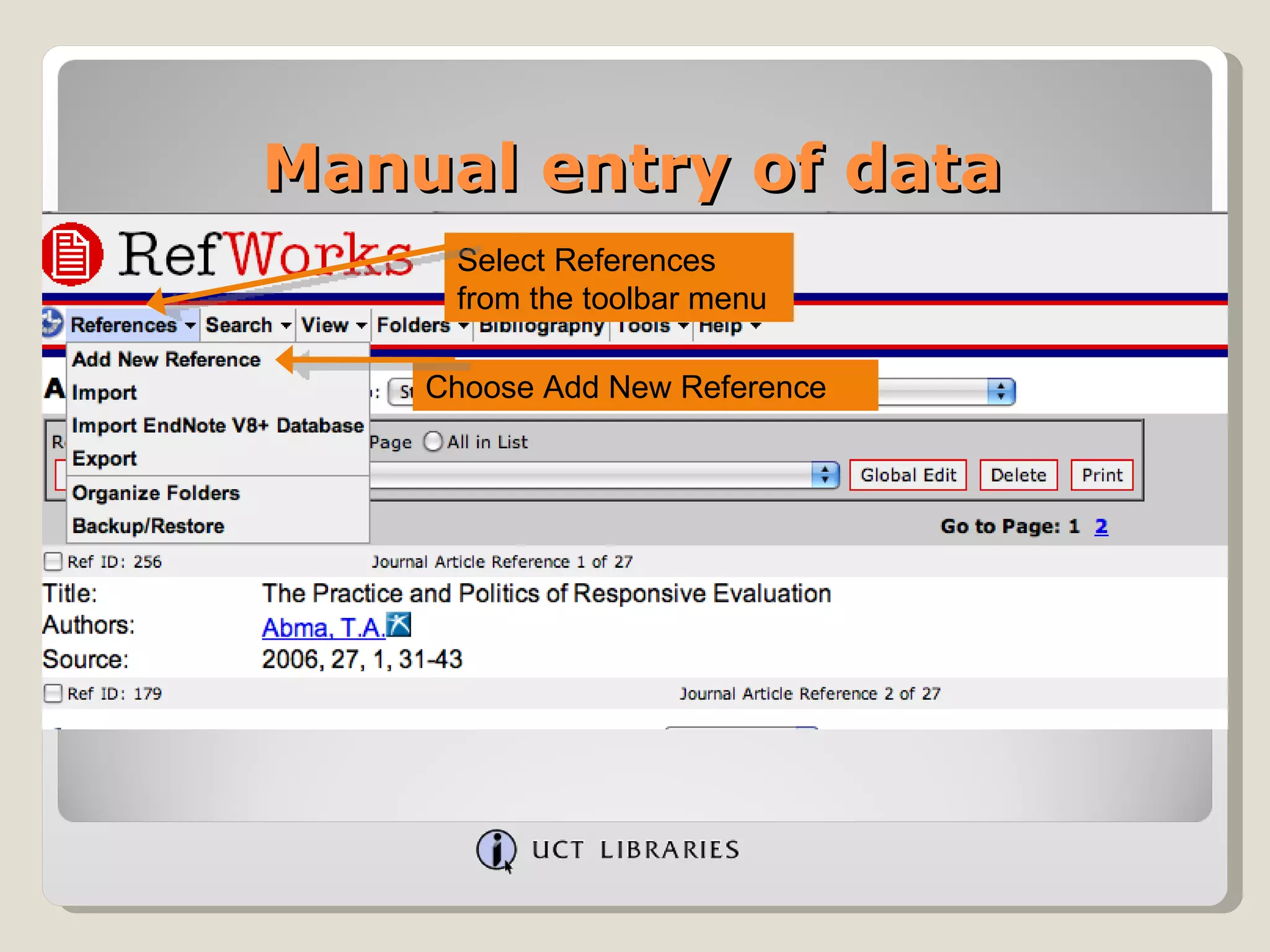Viewport: 1270px width, 952px height.
Task: Open the View menu
Action: click(x=334, y=325)
